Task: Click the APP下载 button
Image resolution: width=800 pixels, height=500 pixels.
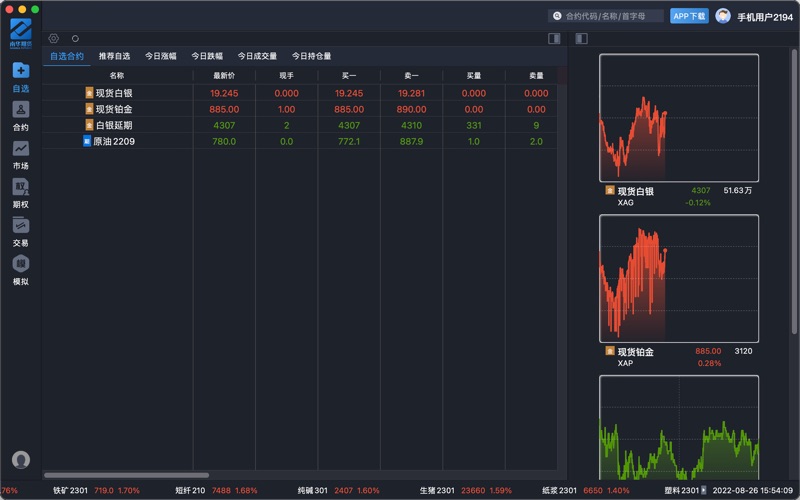Action: pyautogui.click(x=689, y=16)
